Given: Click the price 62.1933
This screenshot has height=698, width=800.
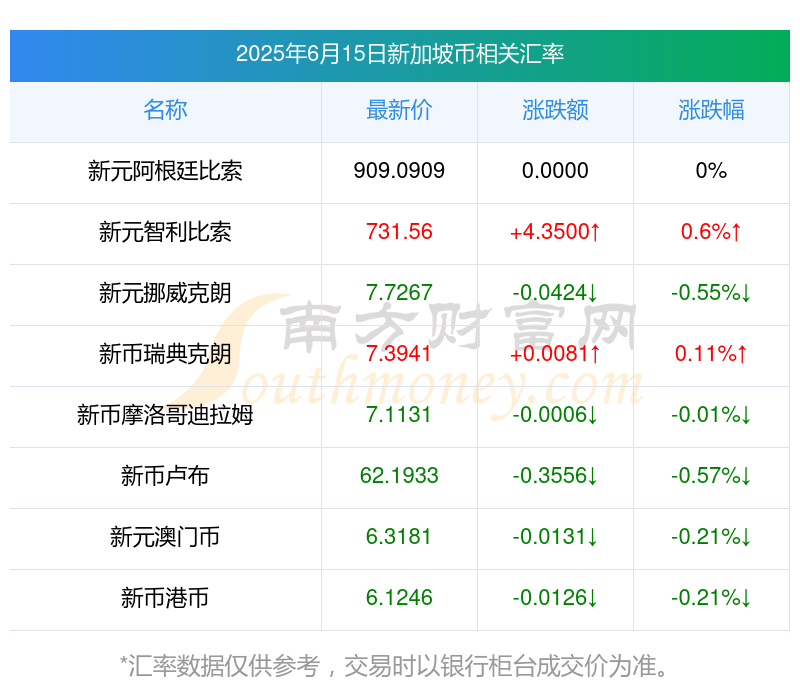Looking at the screenshot, I should (399, 476).
